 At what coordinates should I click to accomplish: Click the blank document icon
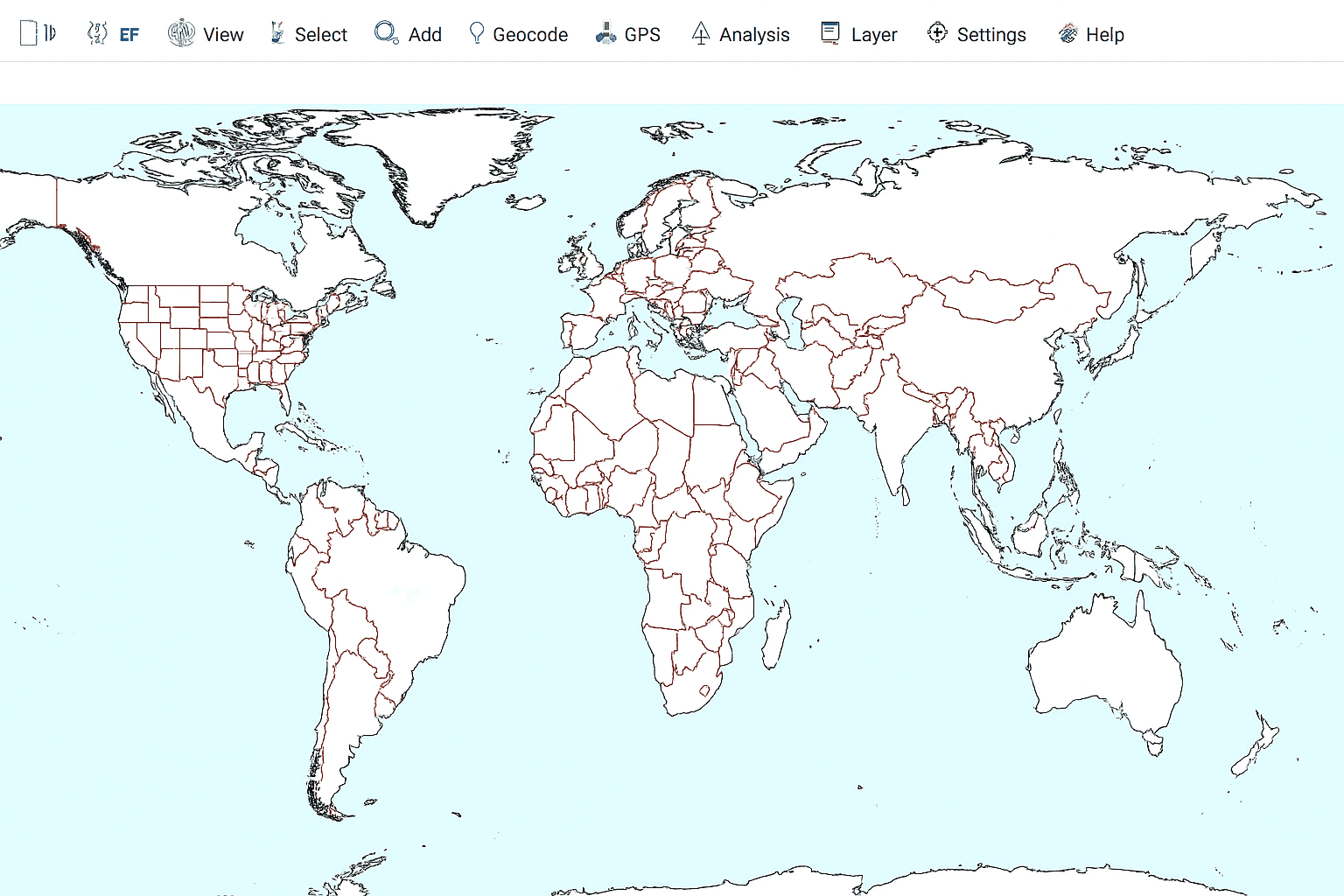tap(28, 34)
